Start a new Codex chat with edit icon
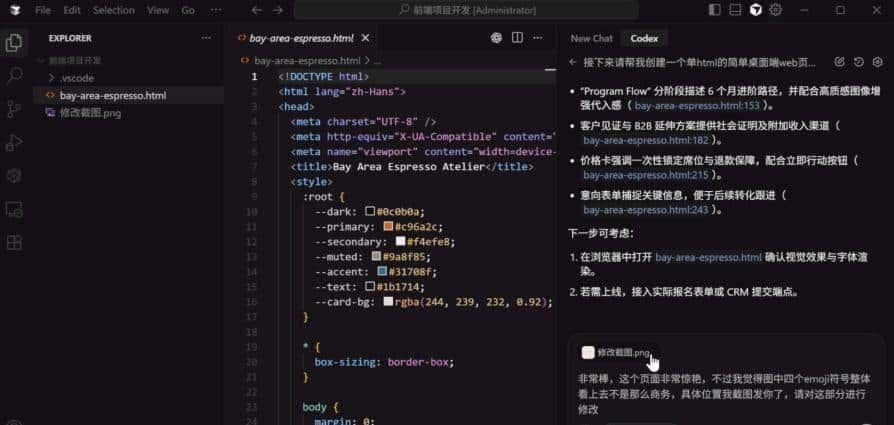The image size is (894, 425). tap(839, 62)
